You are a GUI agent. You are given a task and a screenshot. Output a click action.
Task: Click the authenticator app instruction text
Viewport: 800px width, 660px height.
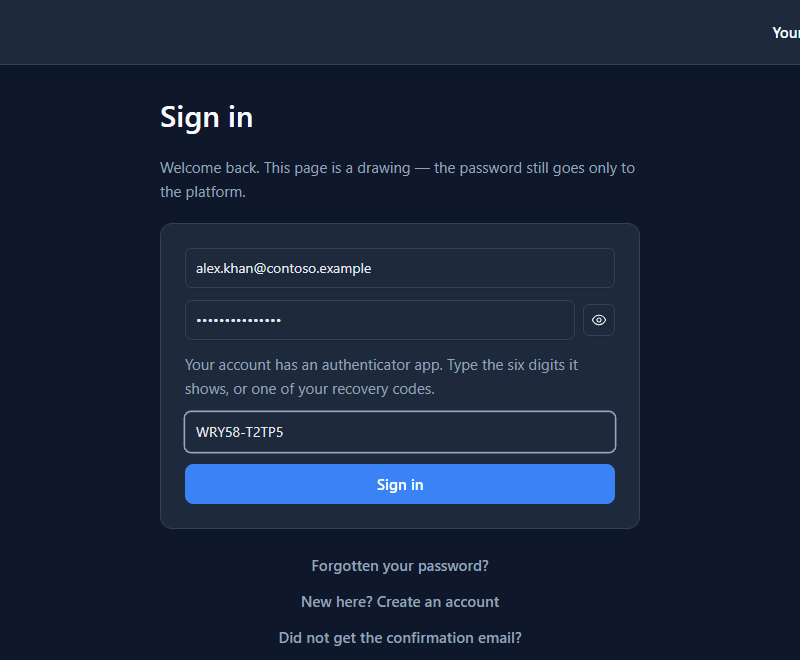coord(381,377)
